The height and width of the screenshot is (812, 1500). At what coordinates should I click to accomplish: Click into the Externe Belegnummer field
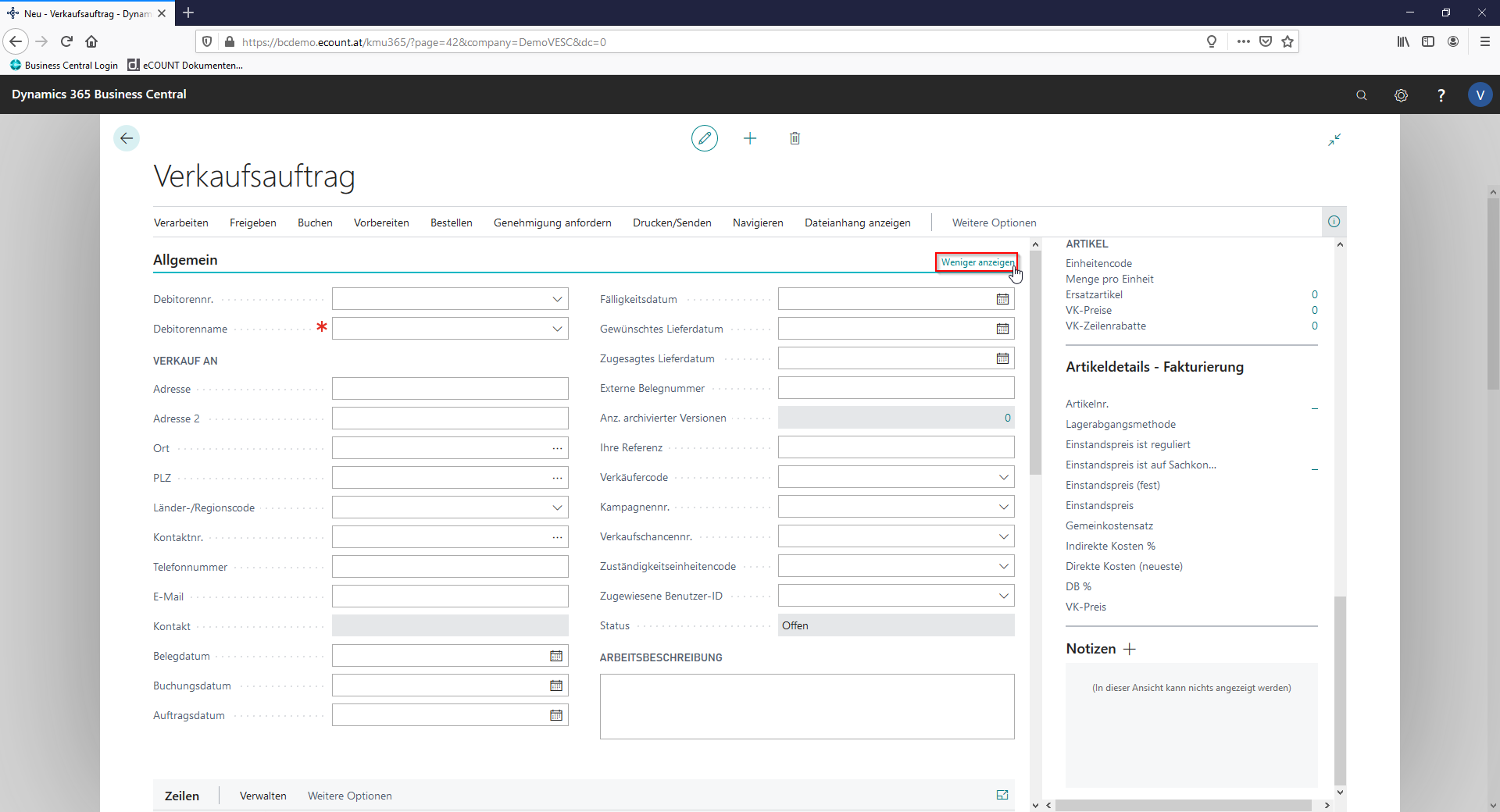tap(895, 388)
